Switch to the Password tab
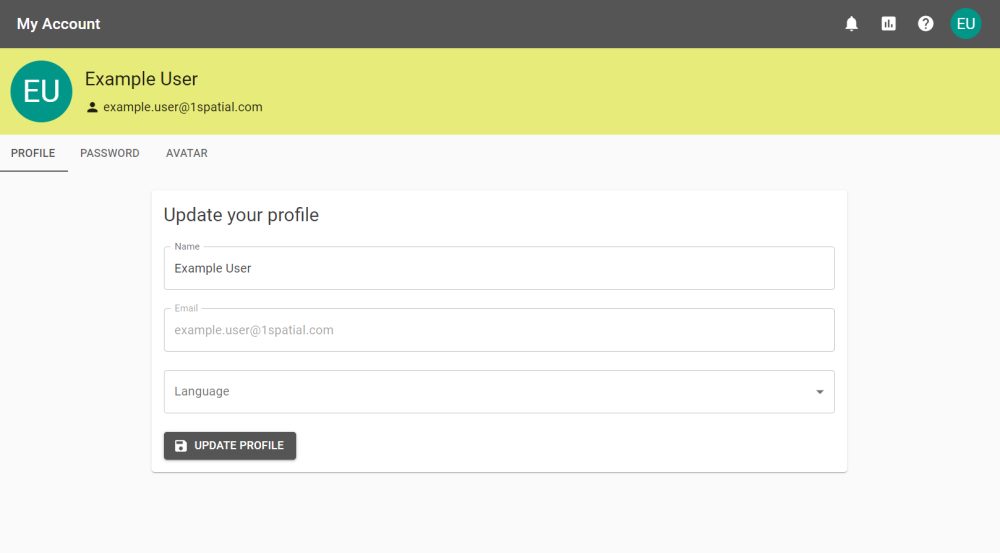1000x553 pixels. (110, 153)
